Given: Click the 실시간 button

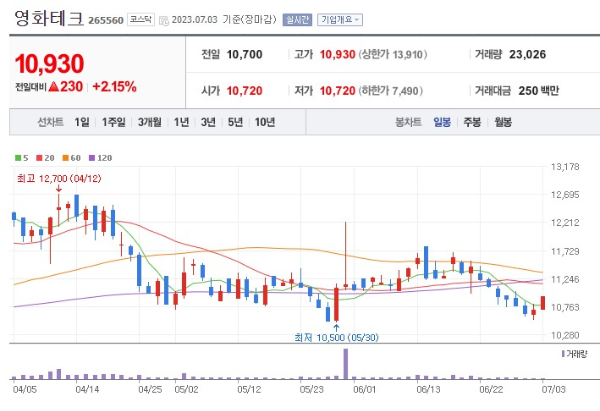Looking at the screenshot, I should coord(297,20).
